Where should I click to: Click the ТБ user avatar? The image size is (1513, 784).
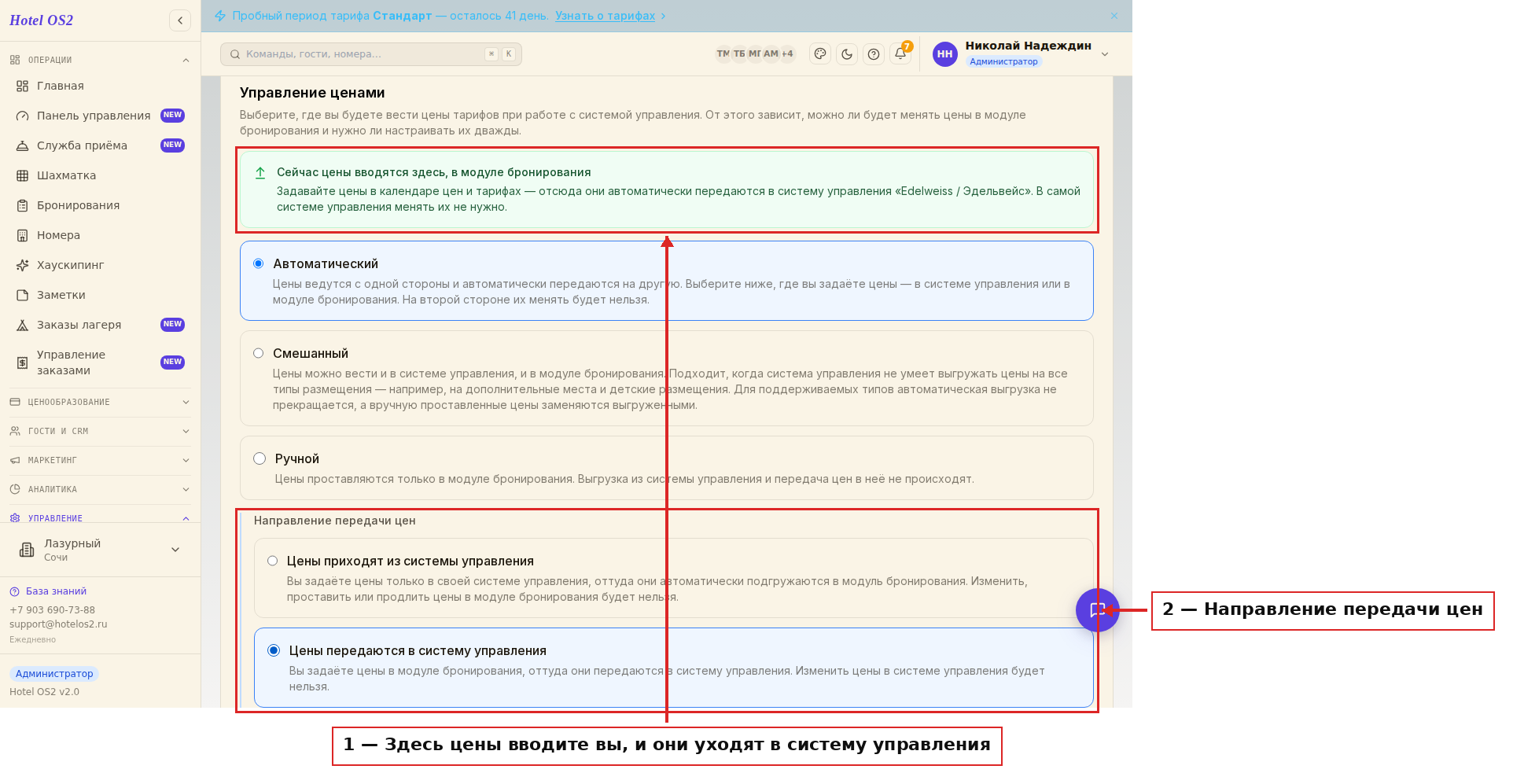739,54
